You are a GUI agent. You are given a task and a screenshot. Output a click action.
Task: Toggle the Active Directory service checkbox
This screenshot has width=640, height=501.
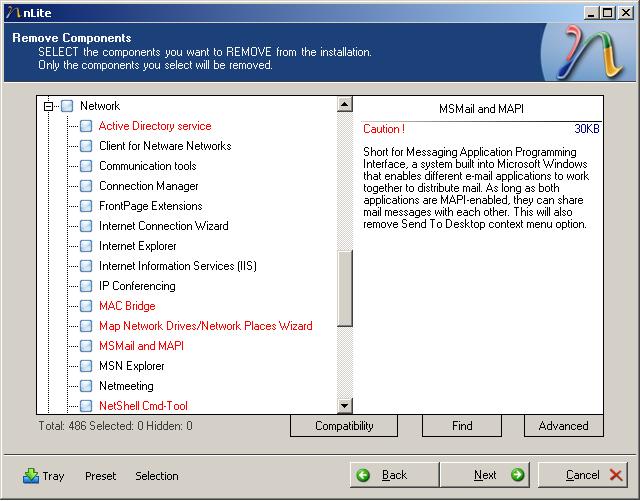[86, 126]
